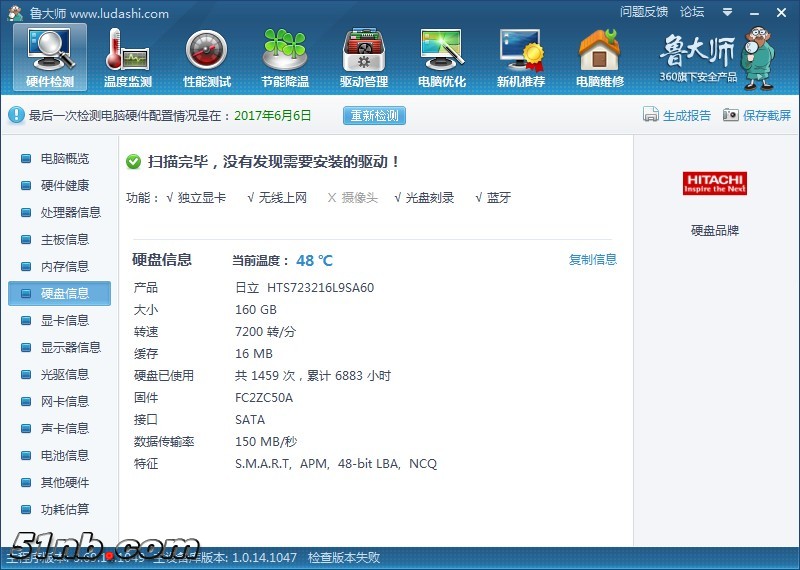Open 电脑维修 computer repair

[599, 57]
